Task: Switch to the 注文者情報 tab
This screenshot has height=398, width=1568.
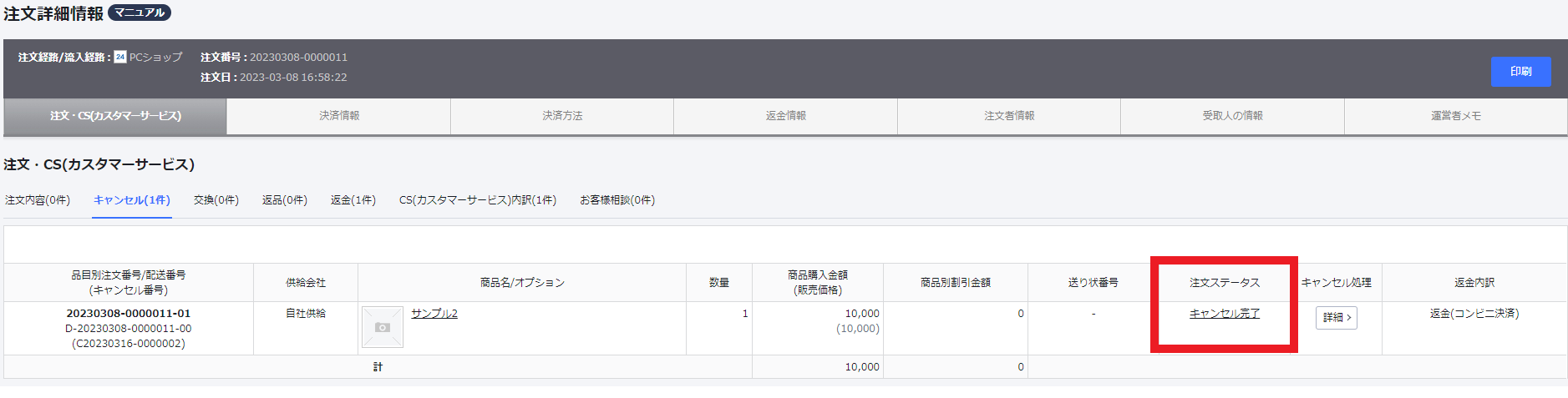Action: click(1009, 116)
